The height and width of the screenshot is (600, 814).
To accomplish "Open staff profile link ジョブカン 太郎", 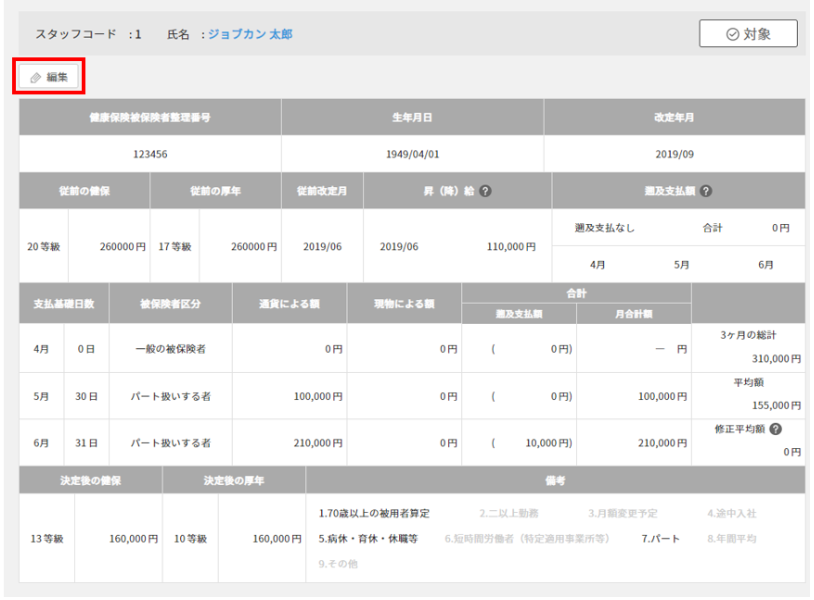I will tap(250, 34).
